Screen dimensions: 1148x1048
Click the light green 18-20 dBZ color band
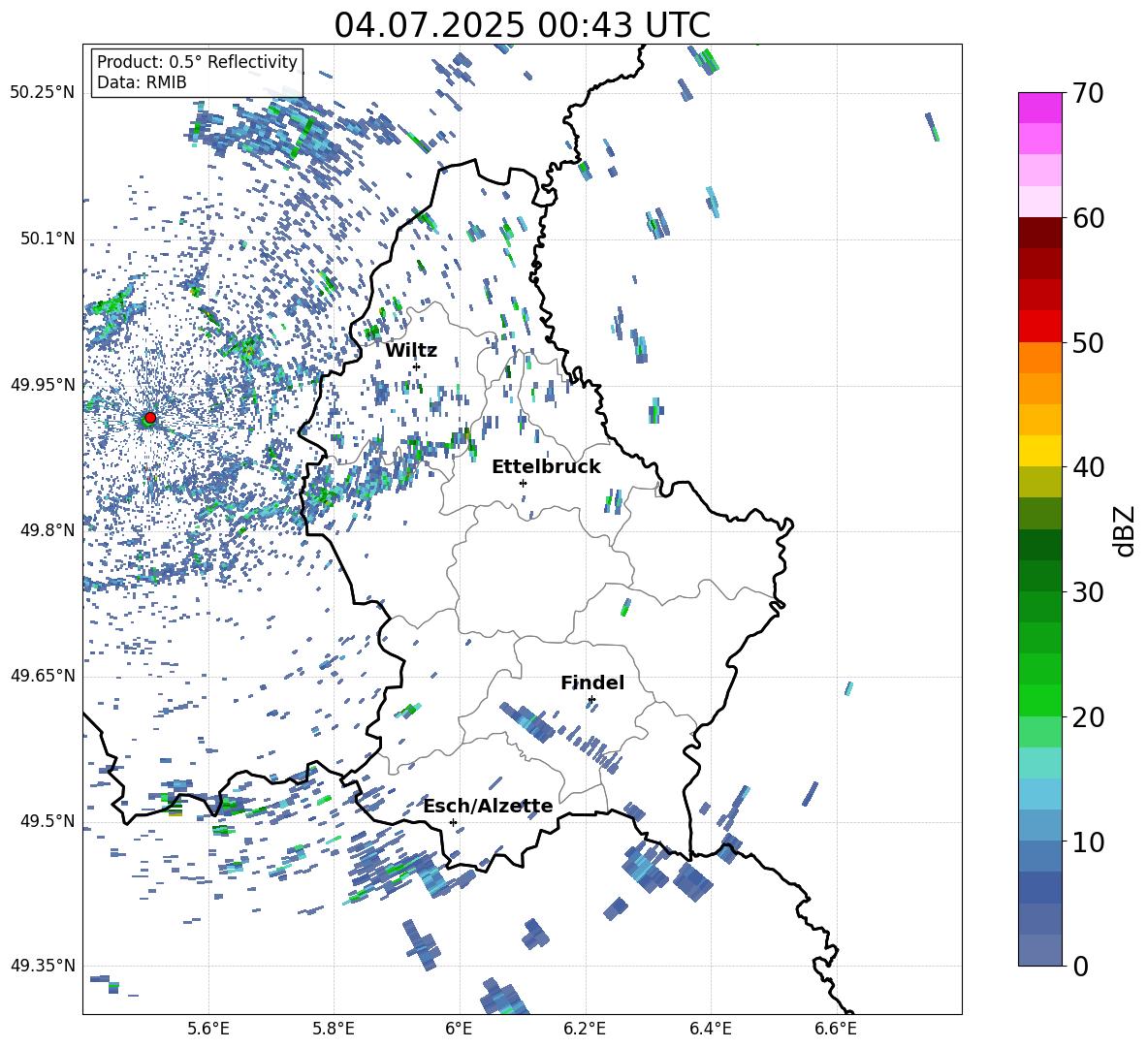coord(1039,732)
